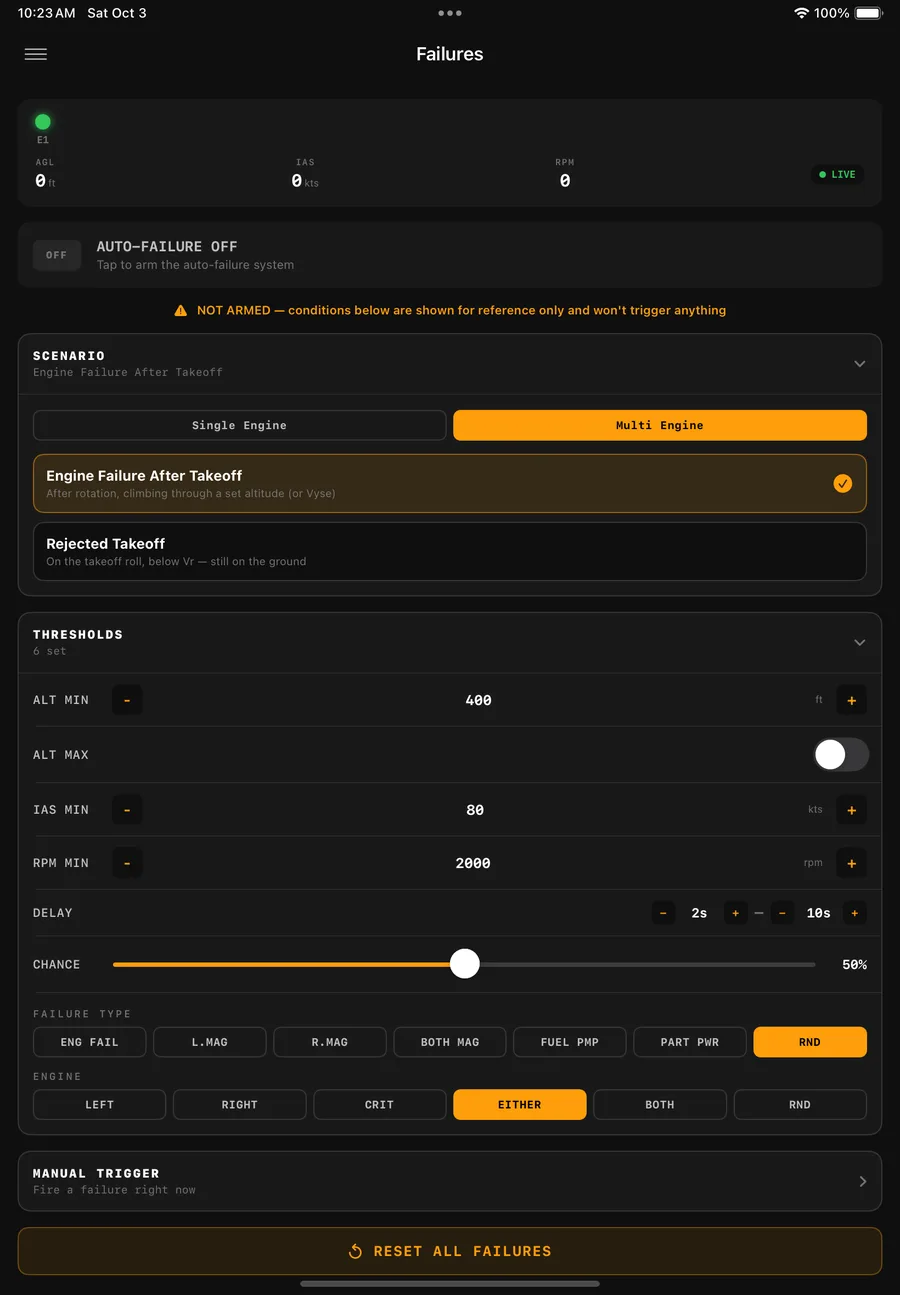Image resolution: width=900 pixels, height=1295 pixels.
Task: Decrease the 2s minimum delay
Action: (x=663, y=913)
